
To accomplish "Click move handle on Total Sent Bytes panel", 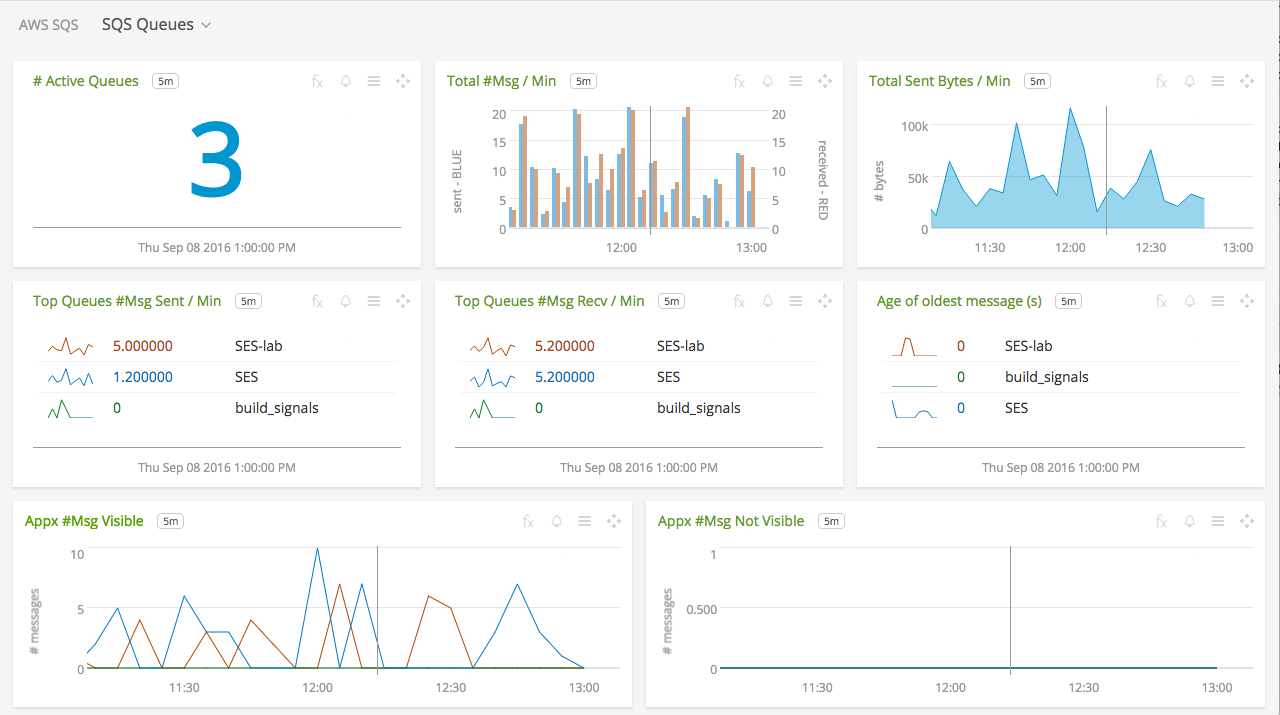I will [1247, 81].
